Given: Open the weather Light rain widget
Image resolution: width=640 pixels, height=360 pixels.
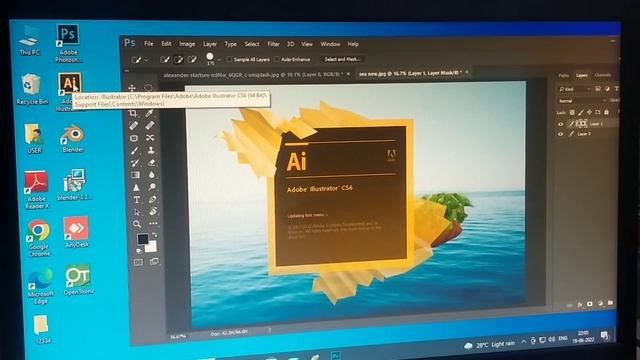Looking at the screenshot, I should [x=489, y=345].
